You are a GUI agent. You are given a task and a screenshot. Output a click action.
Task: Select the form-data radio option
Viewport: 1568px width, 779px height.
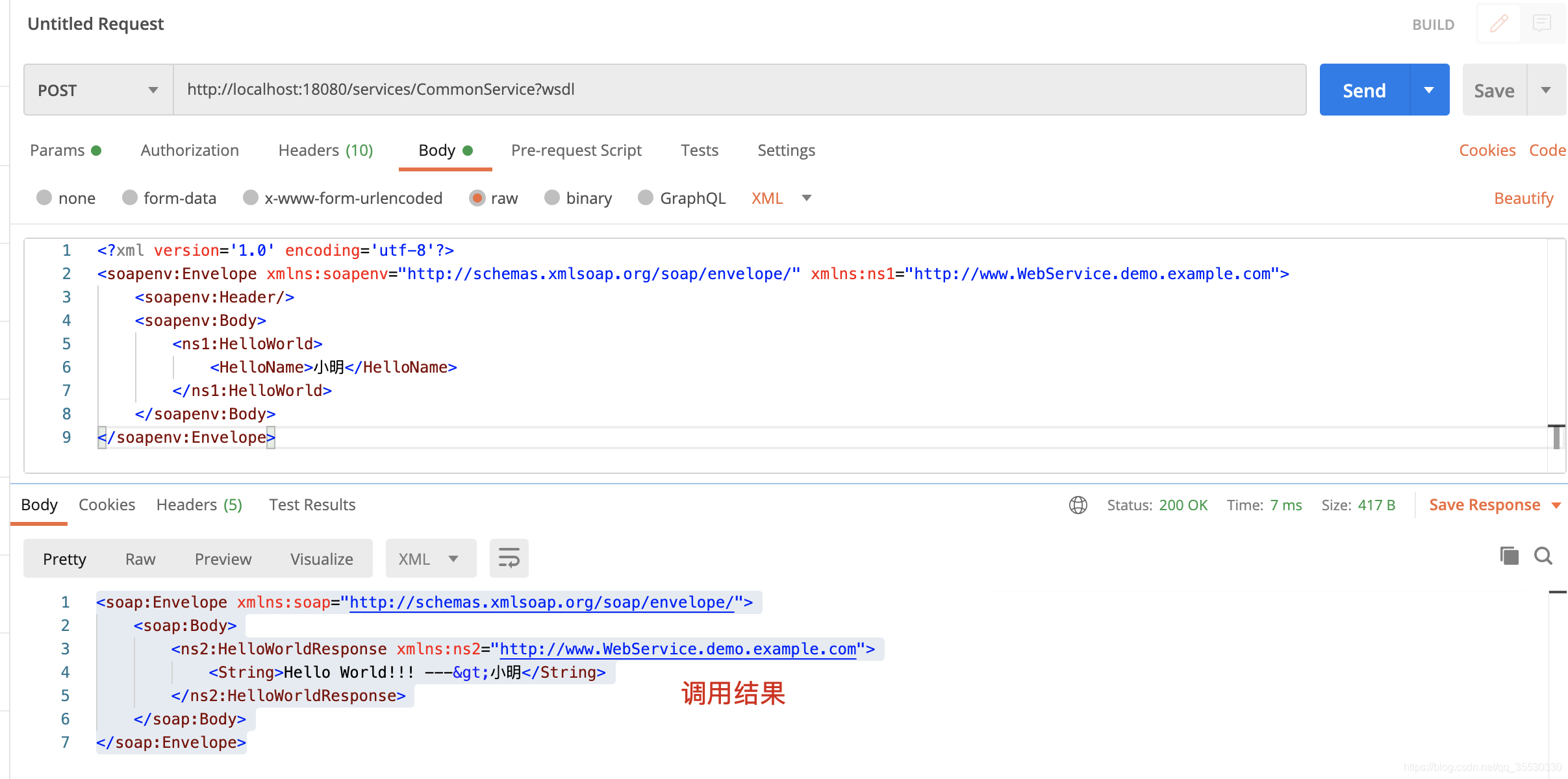click(130, 198)
